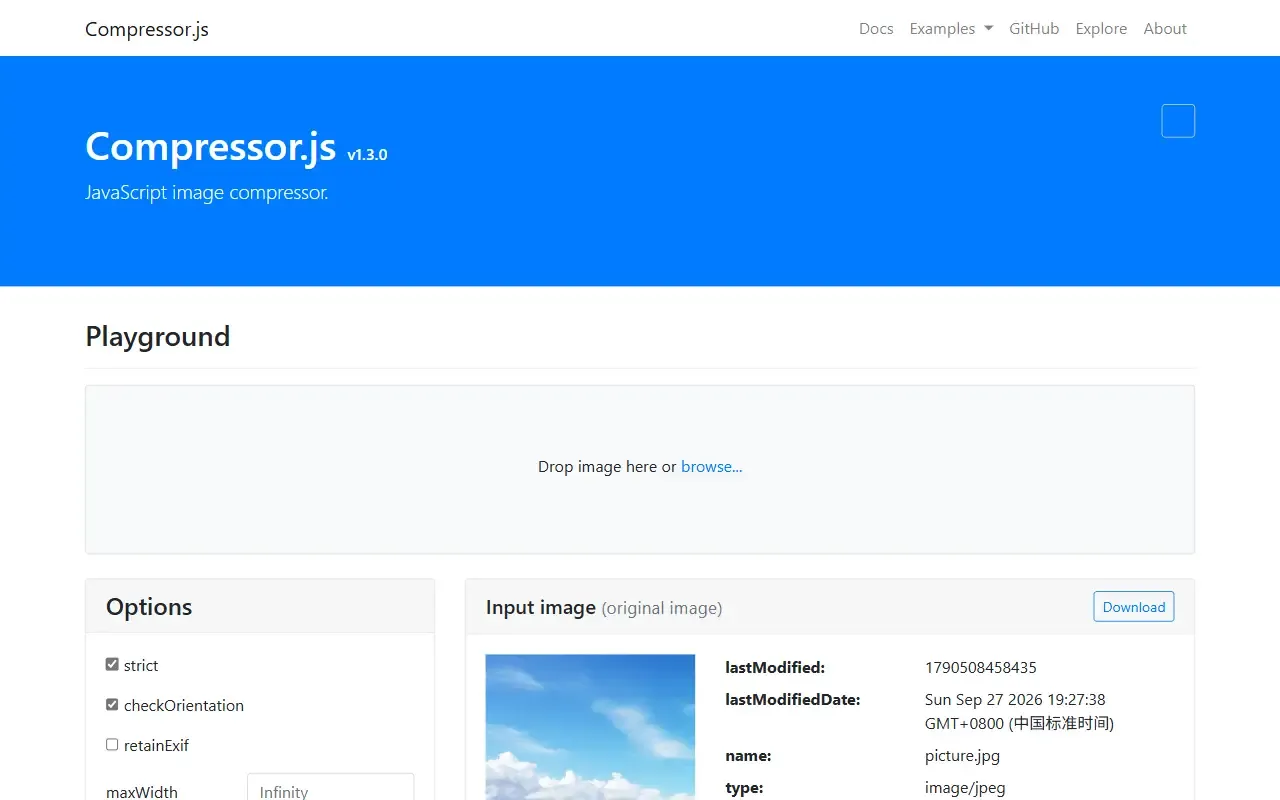1280x800 pixels.
Task: Click JavaScript image compressor tagline
Action: [x=207, y=193]
